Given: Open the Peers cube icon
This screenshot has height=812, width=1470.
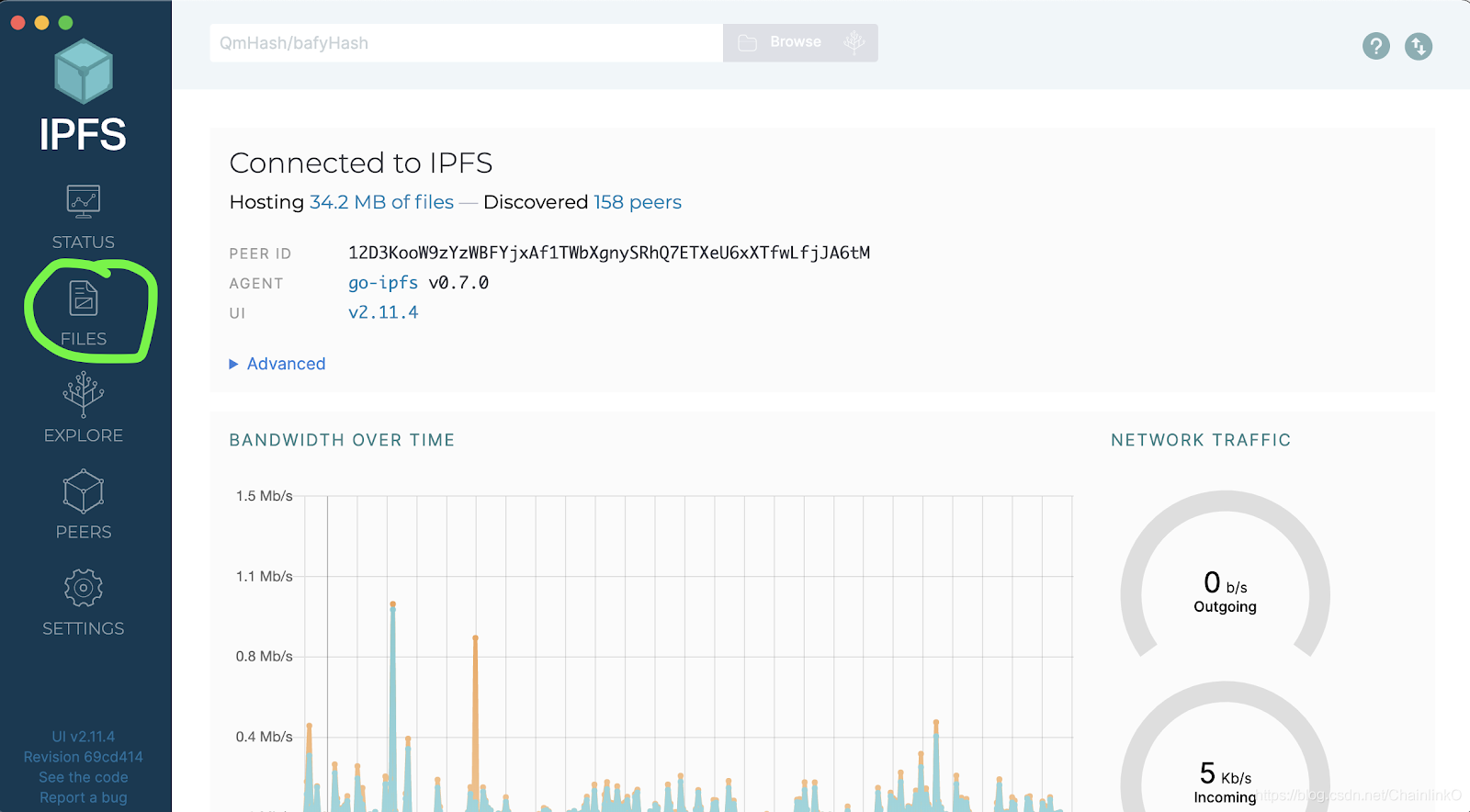Looking at the screenshot, I should 84,491.
